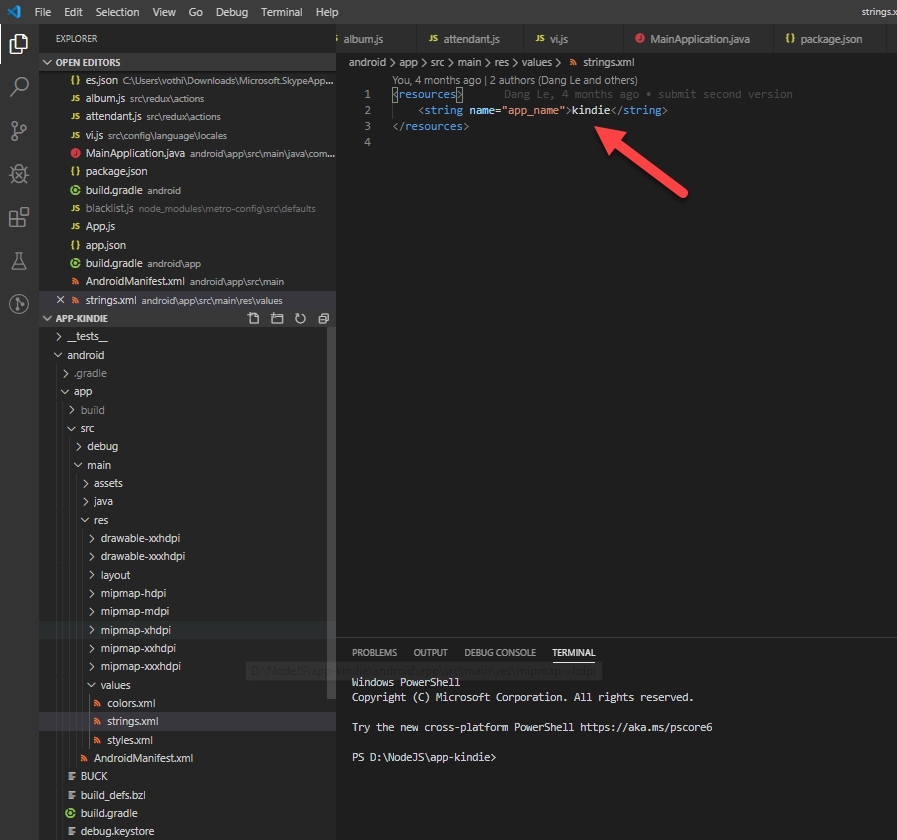
Task: Collapse all folders in explorer
Action: 323,319
